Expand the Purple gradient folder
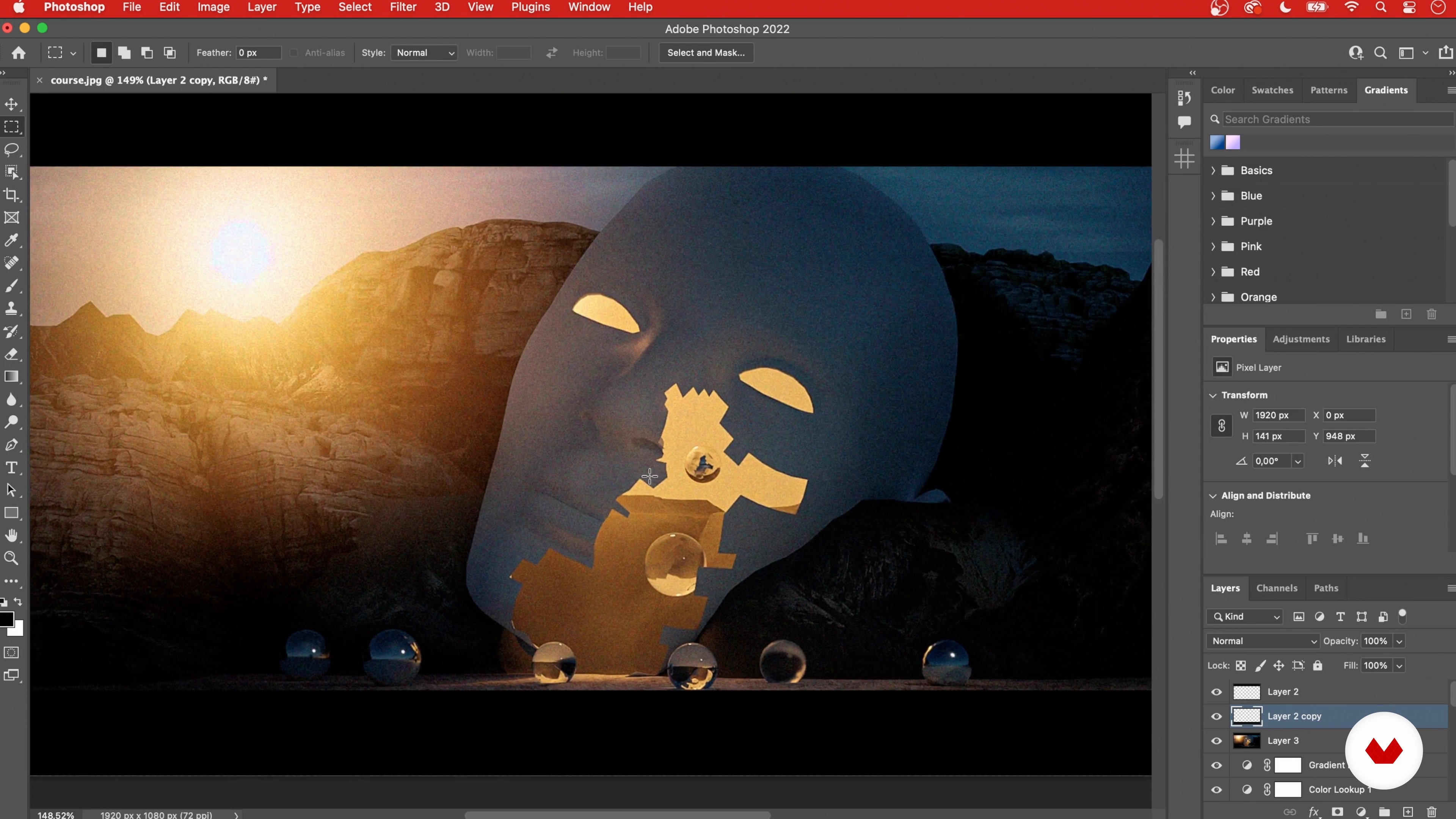Viewport: 1456px width, 819px height. [1213, 221]
